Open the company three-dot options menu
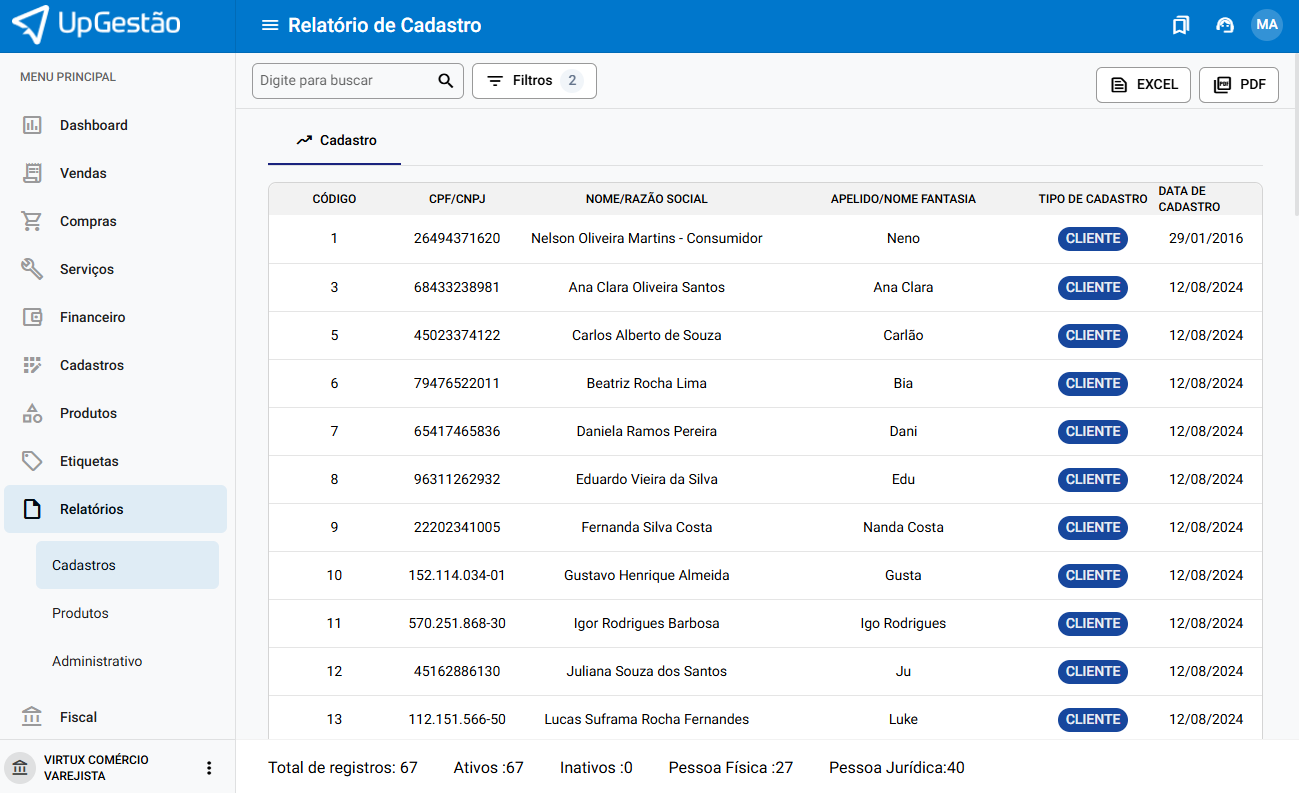 pyautogui.click(x=209, y=768)
